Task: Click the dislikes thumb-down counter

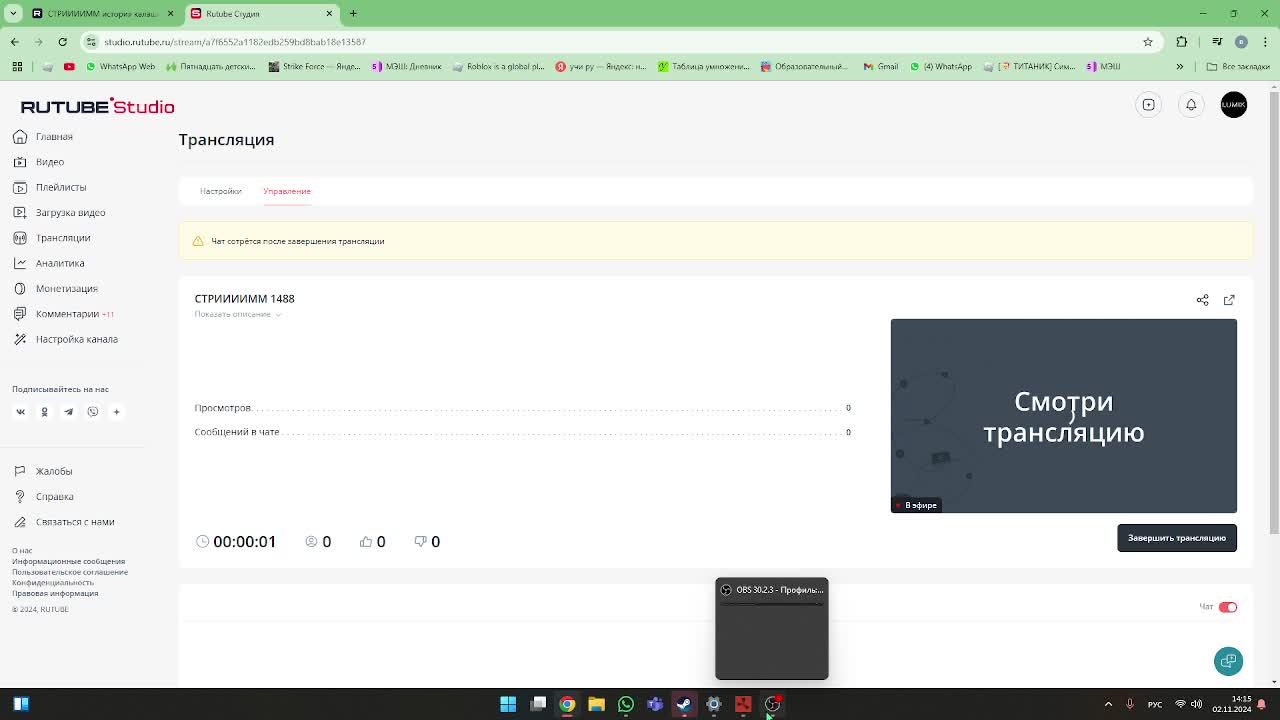Action: [x=427, y=541]
